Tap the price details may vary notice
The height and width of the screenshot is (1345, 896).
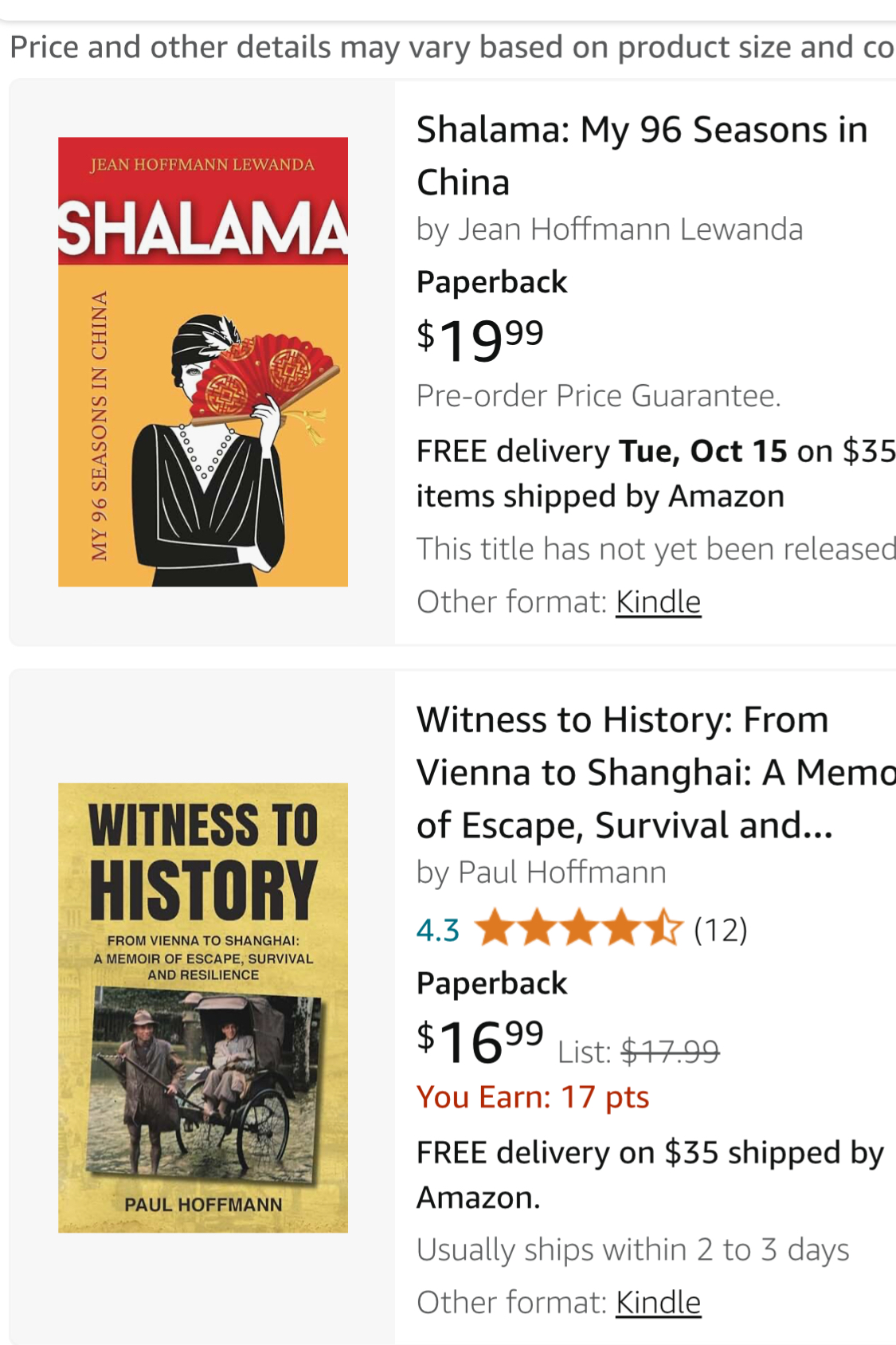[451, 47]
